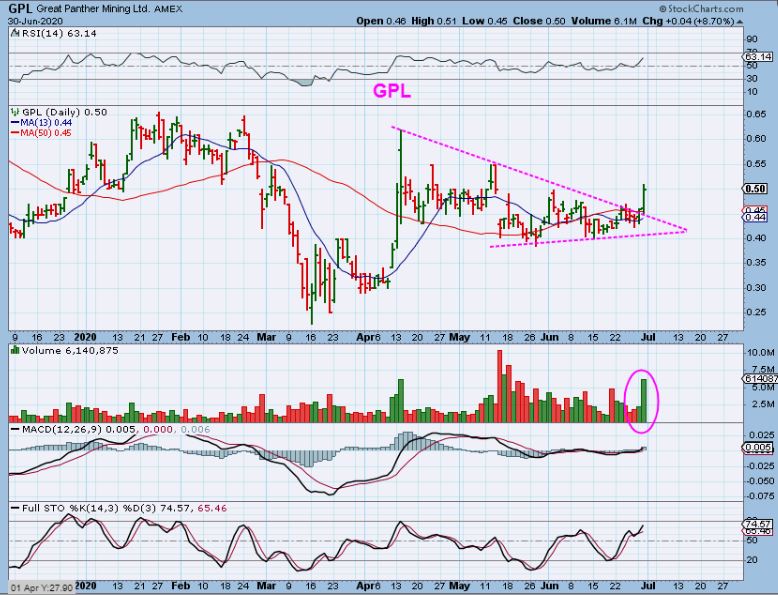This screenshot has width=778, height=595.
Task: Click the 20 level on the stochastic axis
Action: tap(752, 560)
